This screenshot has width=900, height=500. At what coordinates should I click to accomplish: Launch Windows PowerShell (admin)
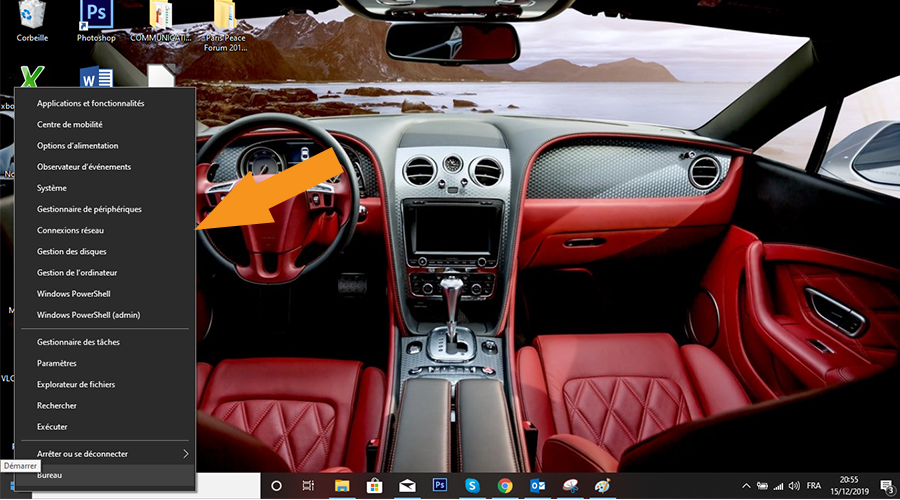pyautogui.click(x=105, y=315)
